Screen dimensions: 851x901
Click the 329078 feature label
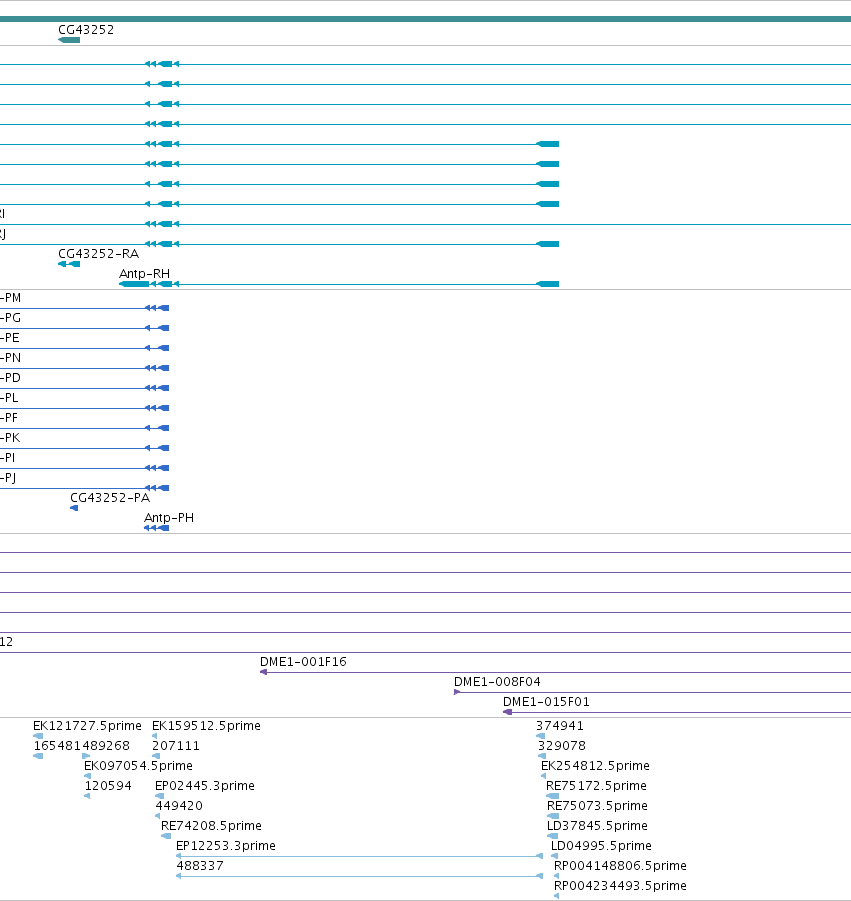(x=562, y=746)
